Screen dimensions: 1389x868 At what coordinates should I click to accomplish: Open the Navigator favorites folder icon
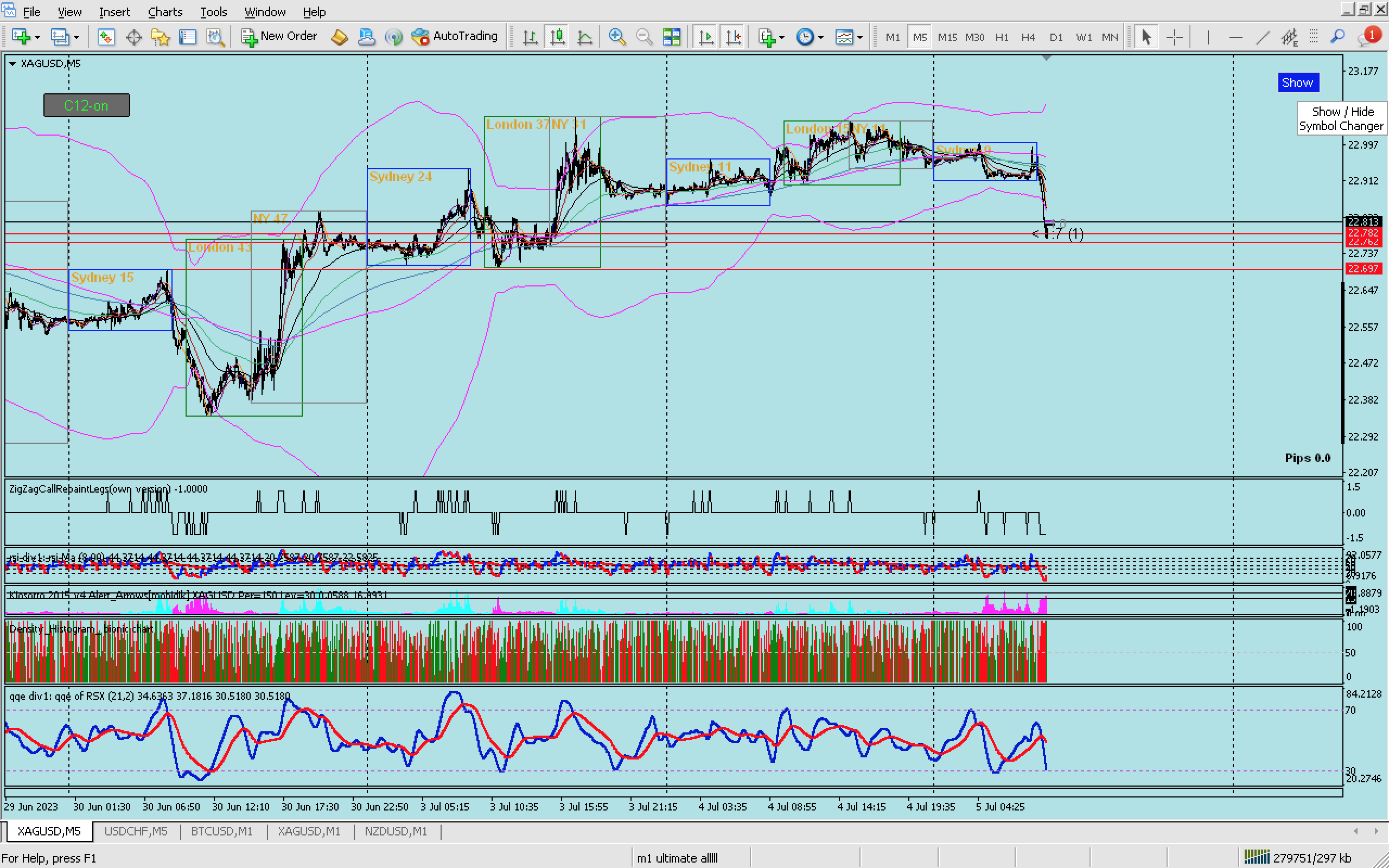pos(160,37)
